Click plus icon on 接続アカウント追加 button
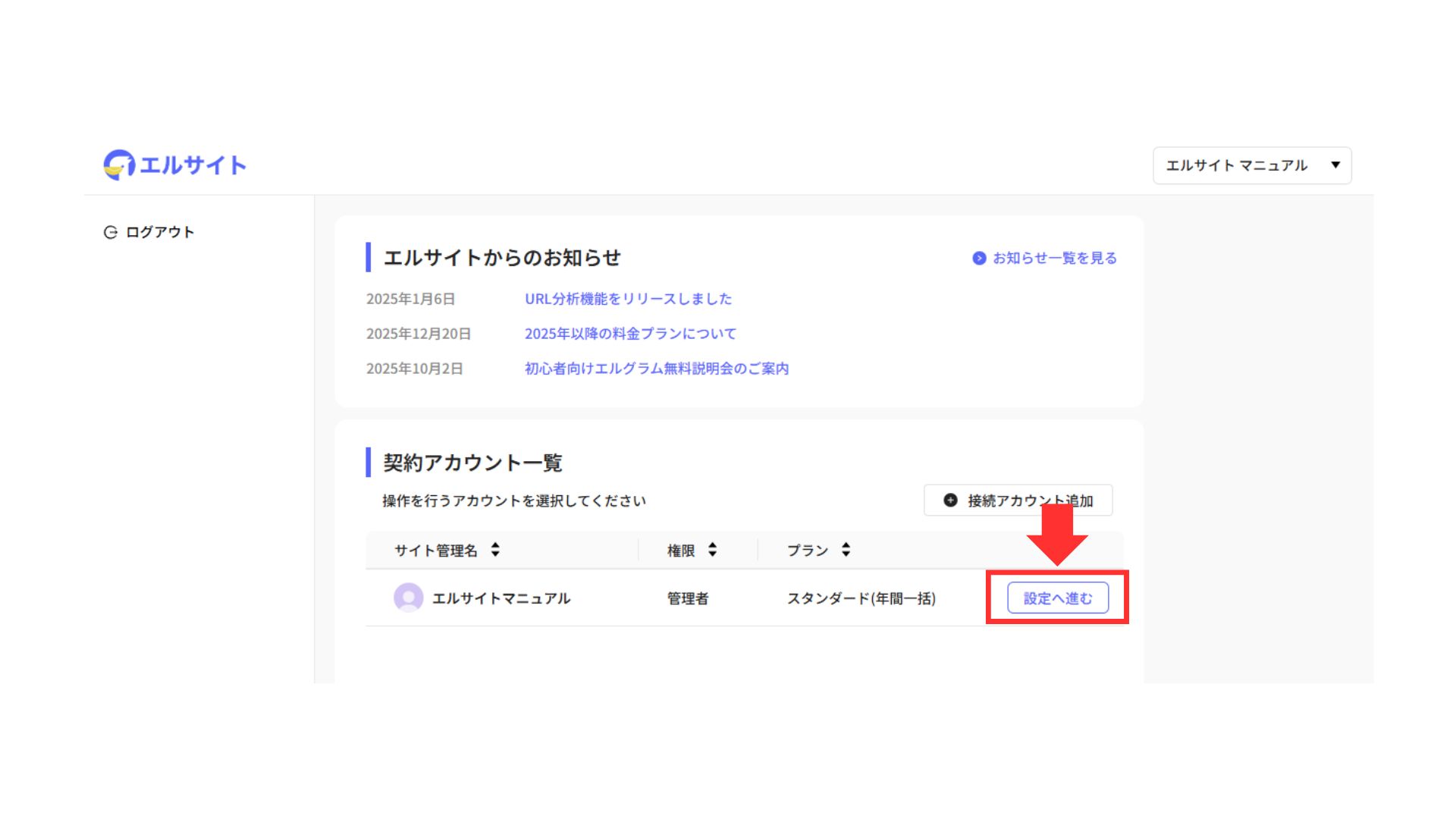The width and height of the screenshot is (1456, 819). tap(950, 500)
